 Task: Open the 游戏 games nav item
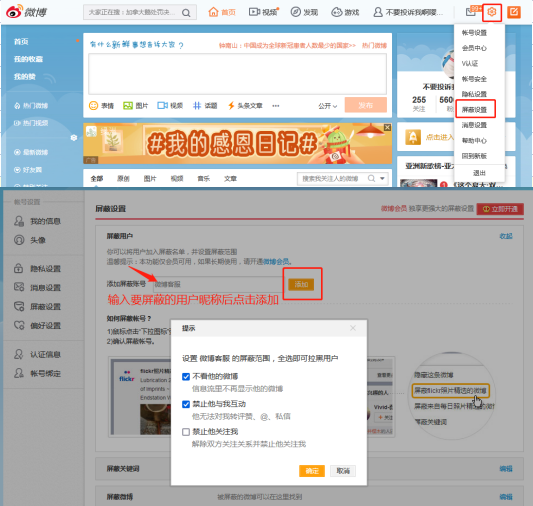point(345,12)
